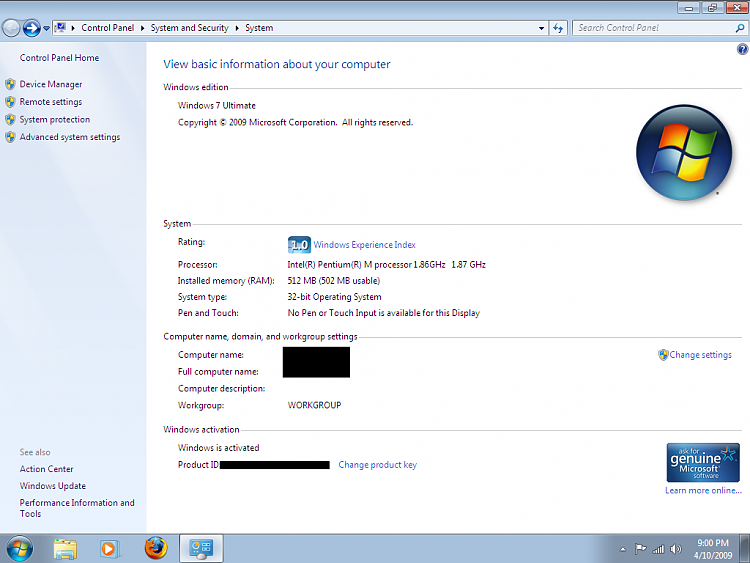Screen dimensions: 750x563
Task: Click the 512 MB (502 MB usable) text
Action: pyautogui.click(x=333, y=281)
